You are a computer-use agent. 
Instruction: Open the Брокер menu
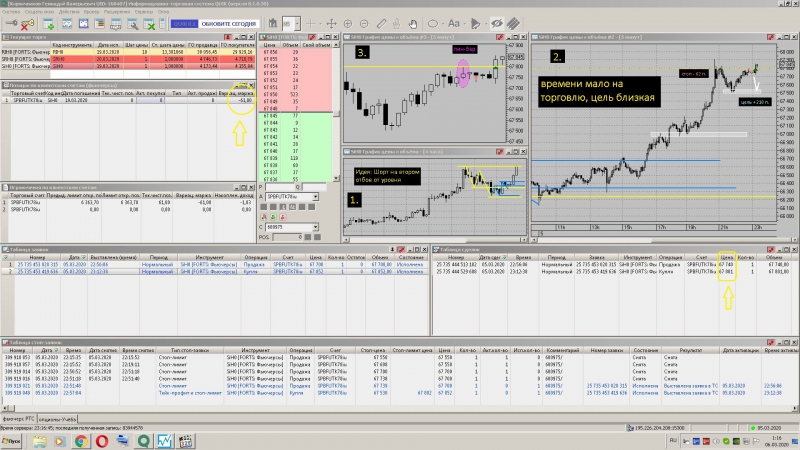coord(91,12)
